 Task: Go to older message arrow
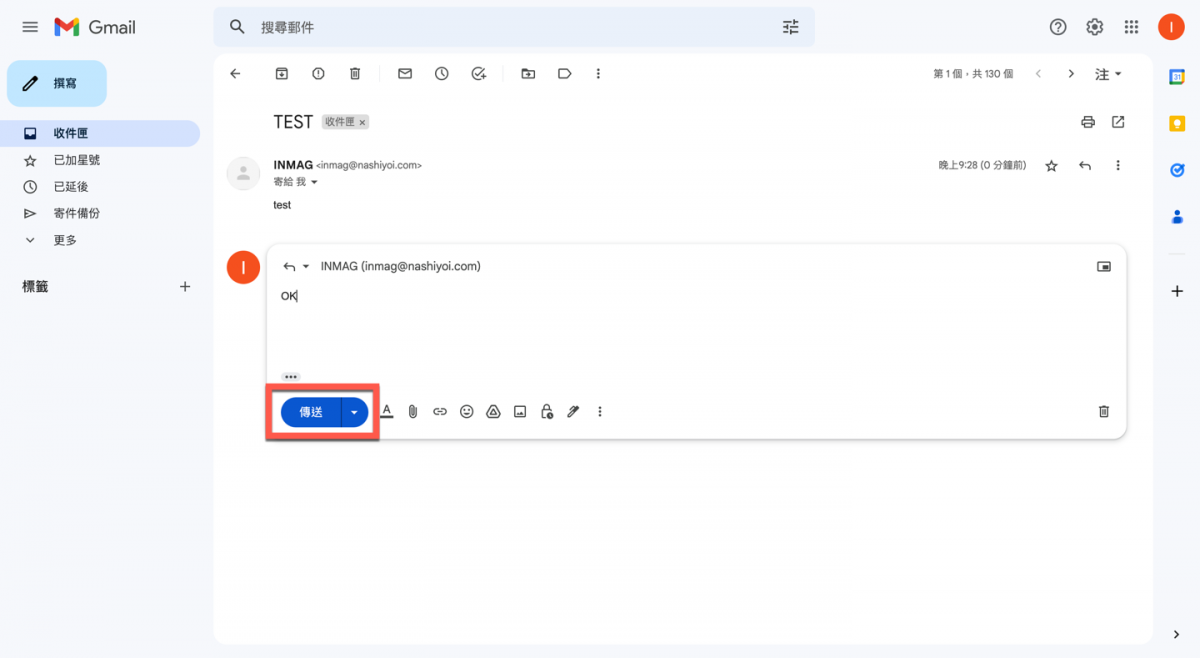(1071, 74)
